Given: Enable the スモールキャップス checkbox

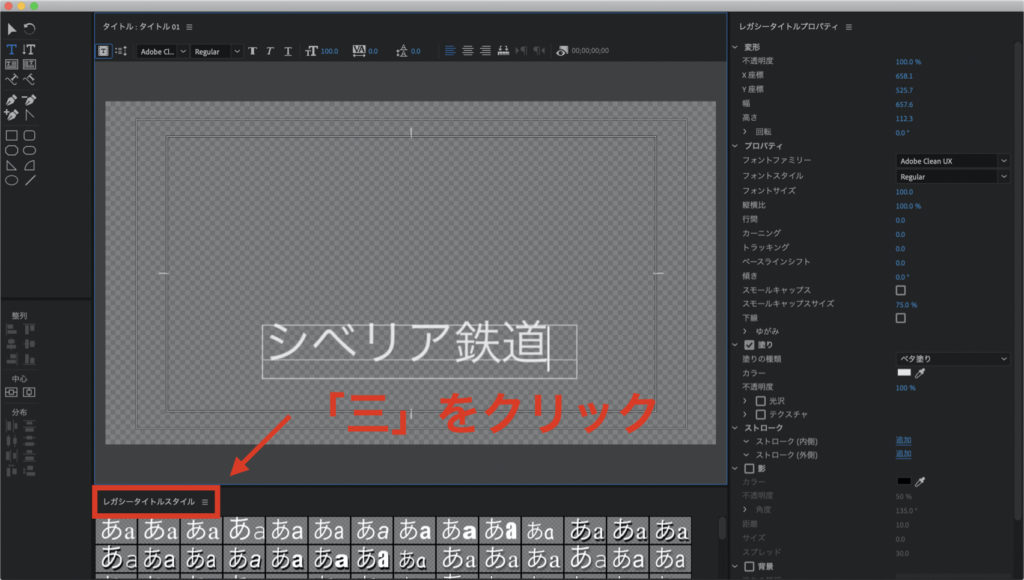Looking at the screenshot, I should click(x=901, y=290).
